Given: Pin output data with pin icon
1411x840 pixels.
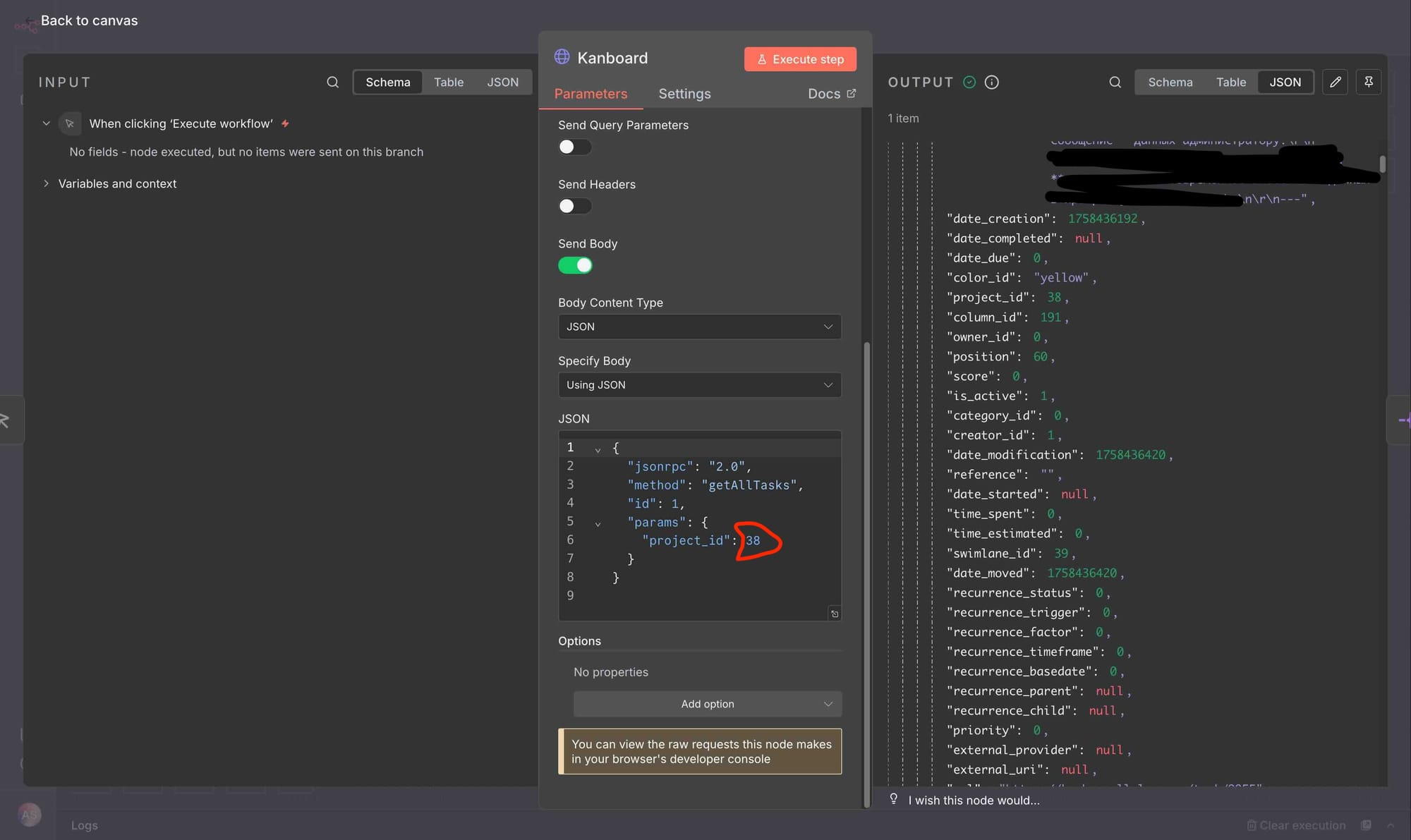Looking at the screenshot, I should (1368, 82).
